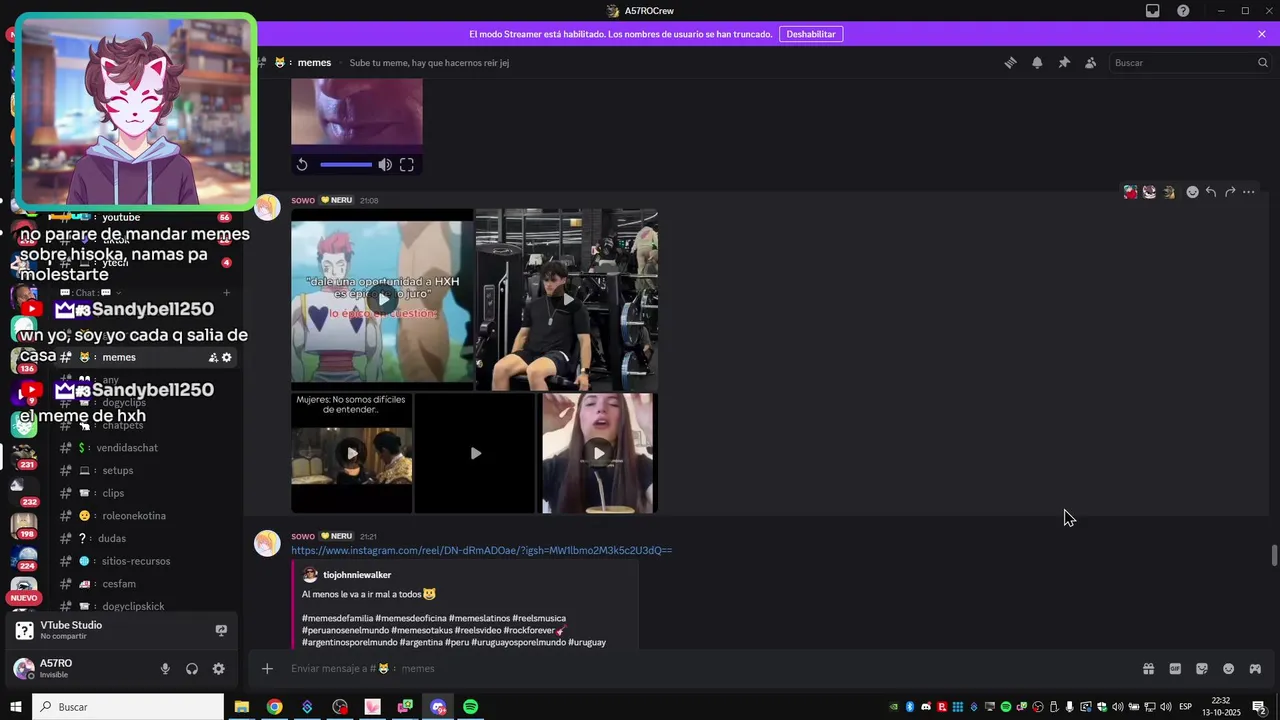
Task: Play the 'Mujeres: No somos difíciles' video
Action: pyautogui.click(x=351, y=453)
